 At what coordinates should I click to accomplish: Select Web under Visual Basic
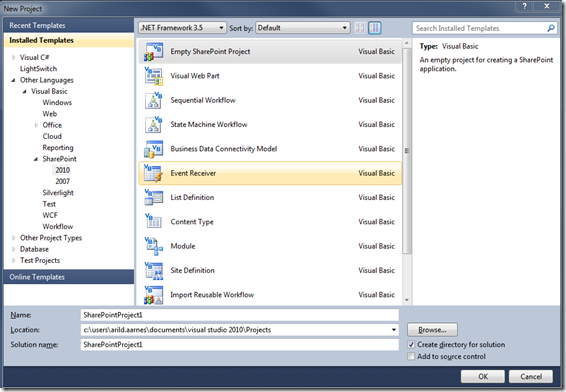tap(49, 114)
